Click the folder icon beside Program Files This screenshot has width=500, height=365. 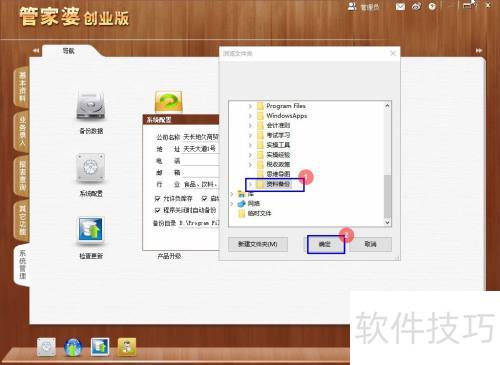[260, 106]
